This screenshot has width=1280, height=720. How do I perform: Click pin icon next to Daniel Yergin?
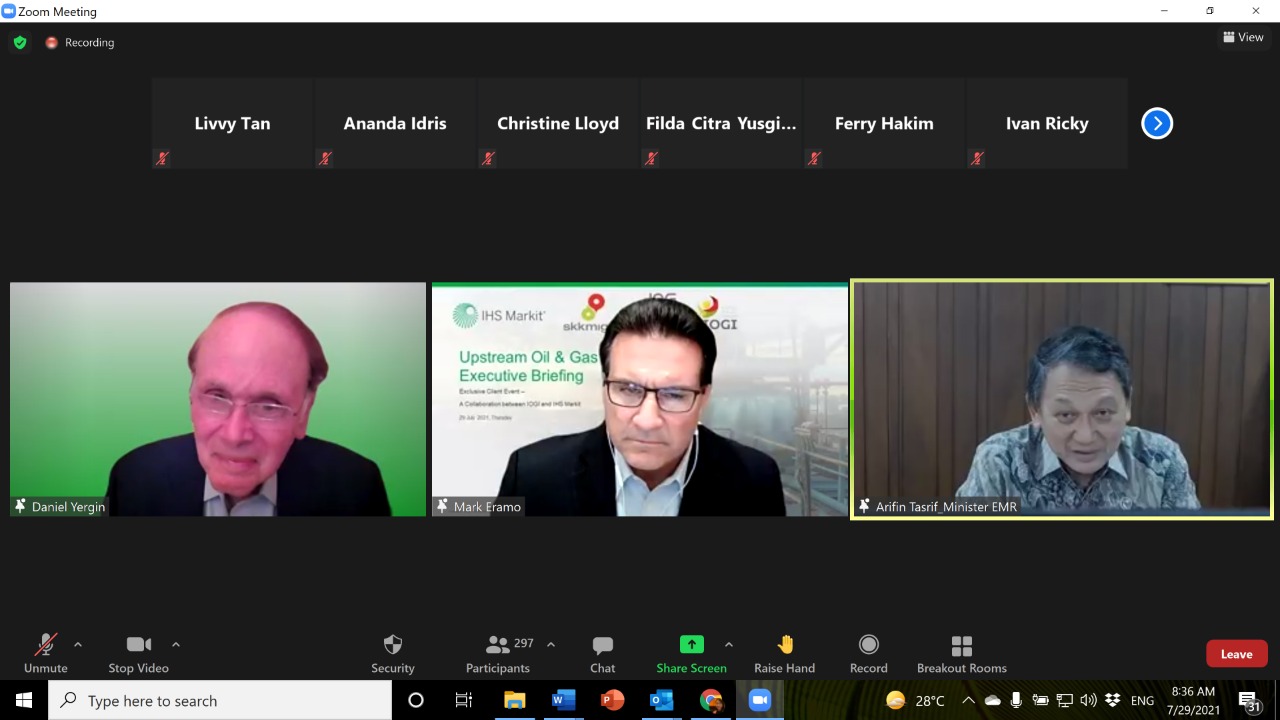click(20, 506)
